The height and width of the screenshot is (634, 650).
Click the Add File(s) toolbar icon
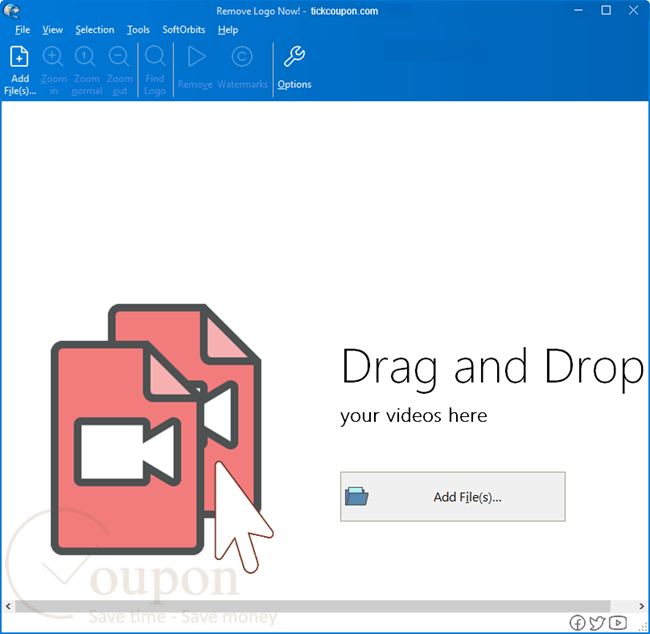pyautogui.click(x=19, y=57)
